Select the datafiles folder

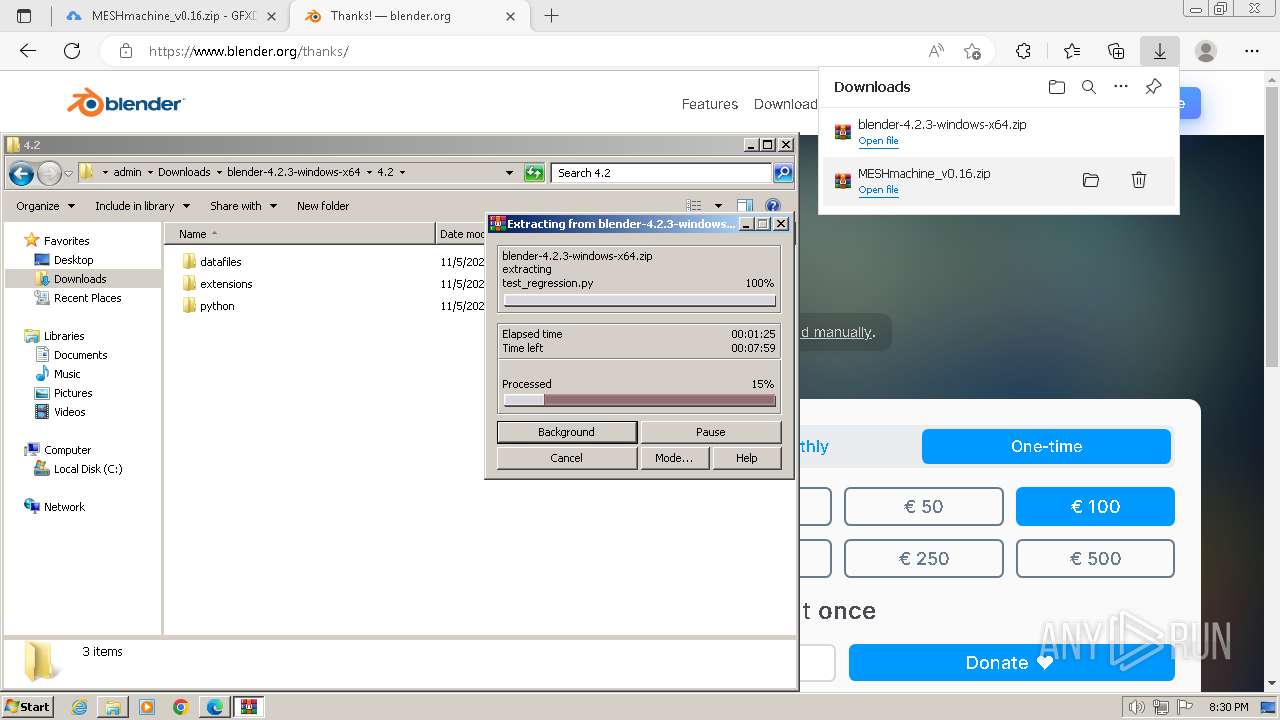click(x=220, y=262)
